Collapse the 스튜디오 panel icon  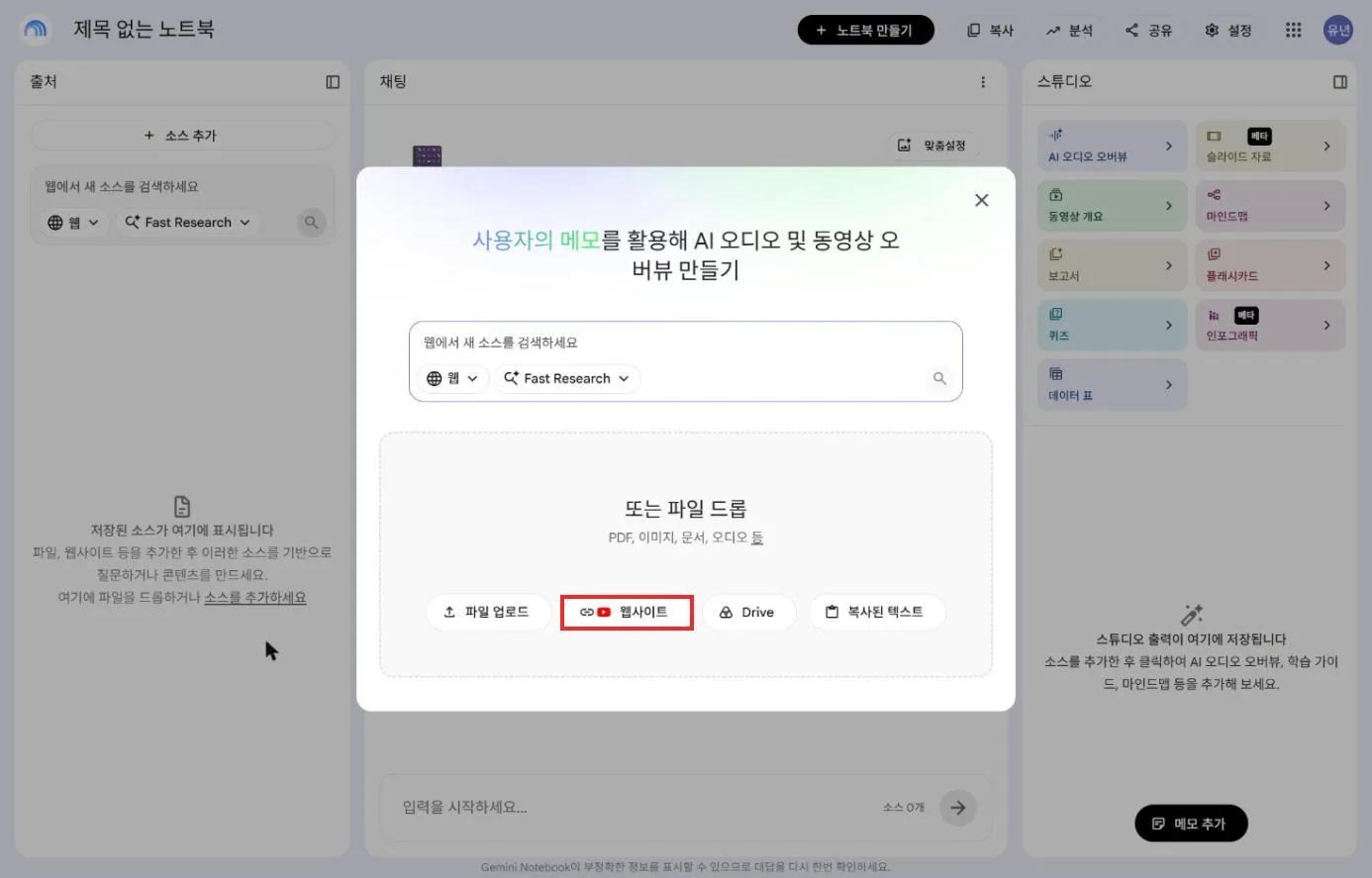1340,82
